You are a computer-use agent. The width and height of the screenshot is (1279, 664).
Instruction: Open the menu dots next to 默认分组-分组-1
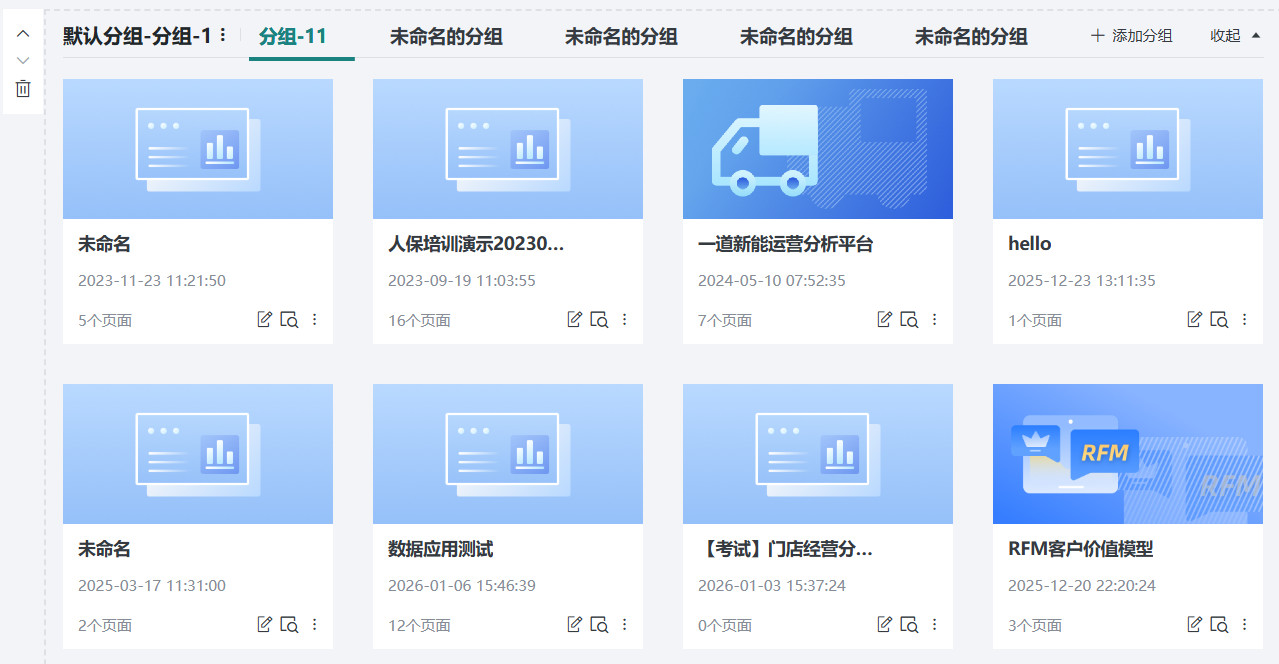pyautogui.click(x=222, y=33)
